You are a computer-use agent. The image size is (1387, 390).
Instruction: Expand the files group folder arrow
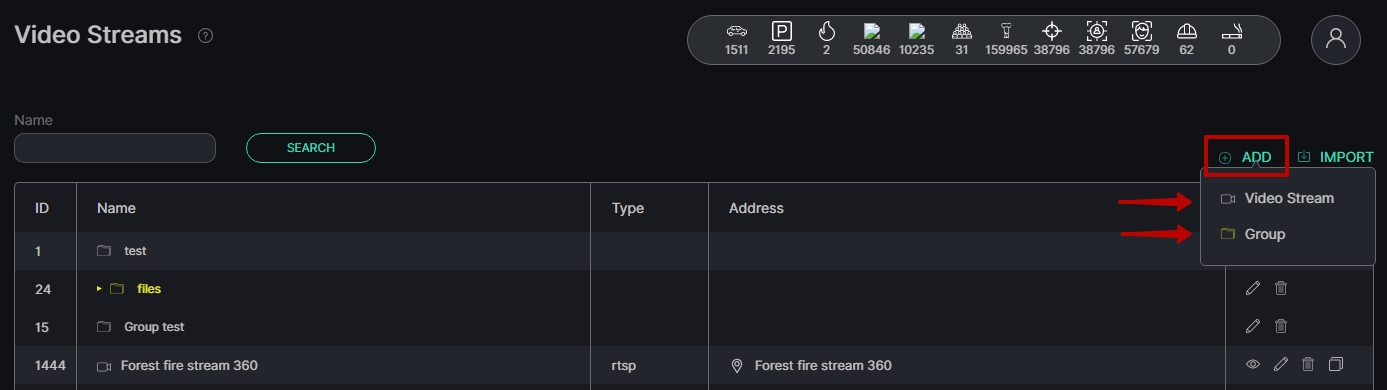[99, 289]
